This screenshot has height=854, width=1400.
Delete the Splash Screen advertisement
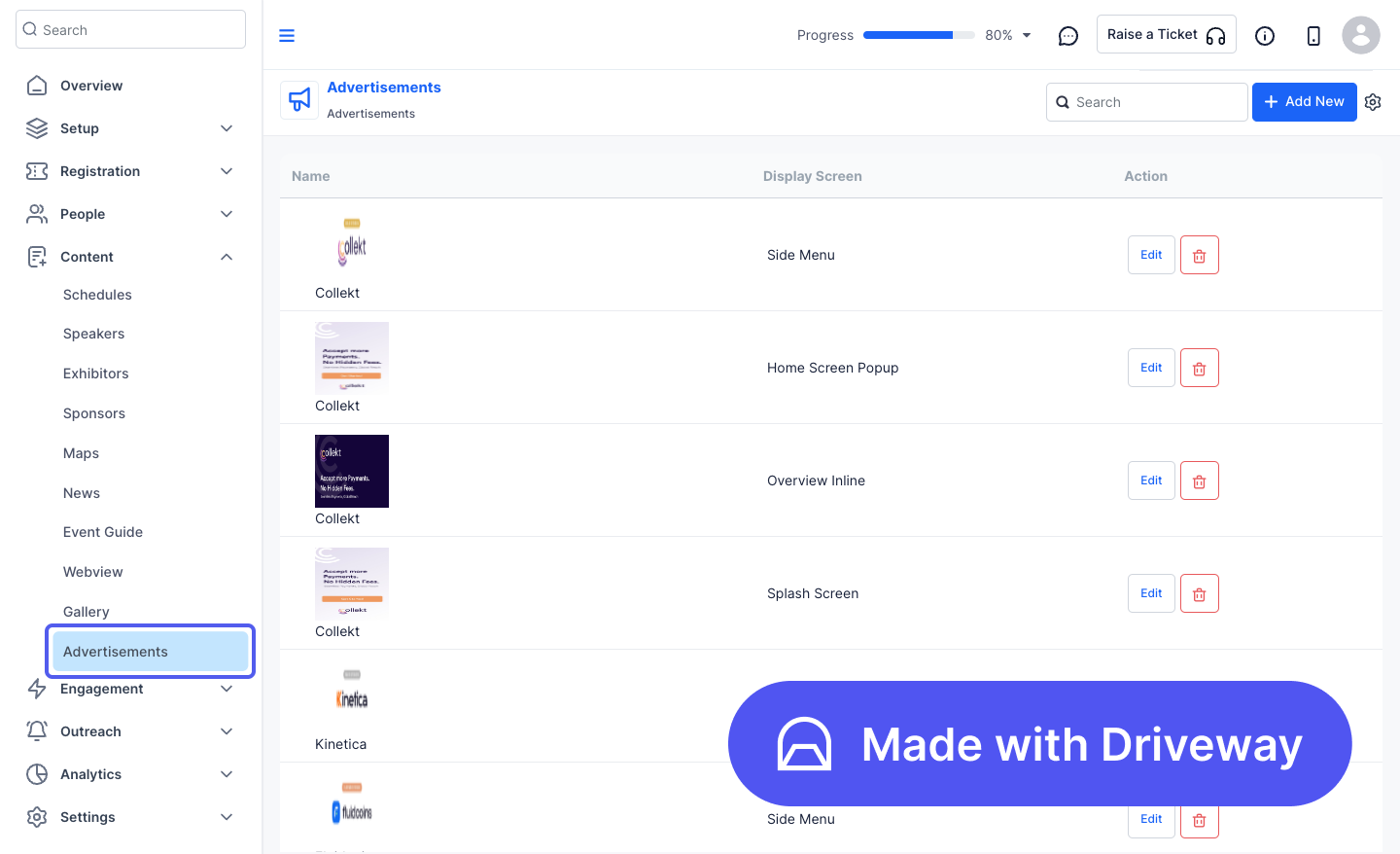pyautogui.click(x=1200, y=593)
